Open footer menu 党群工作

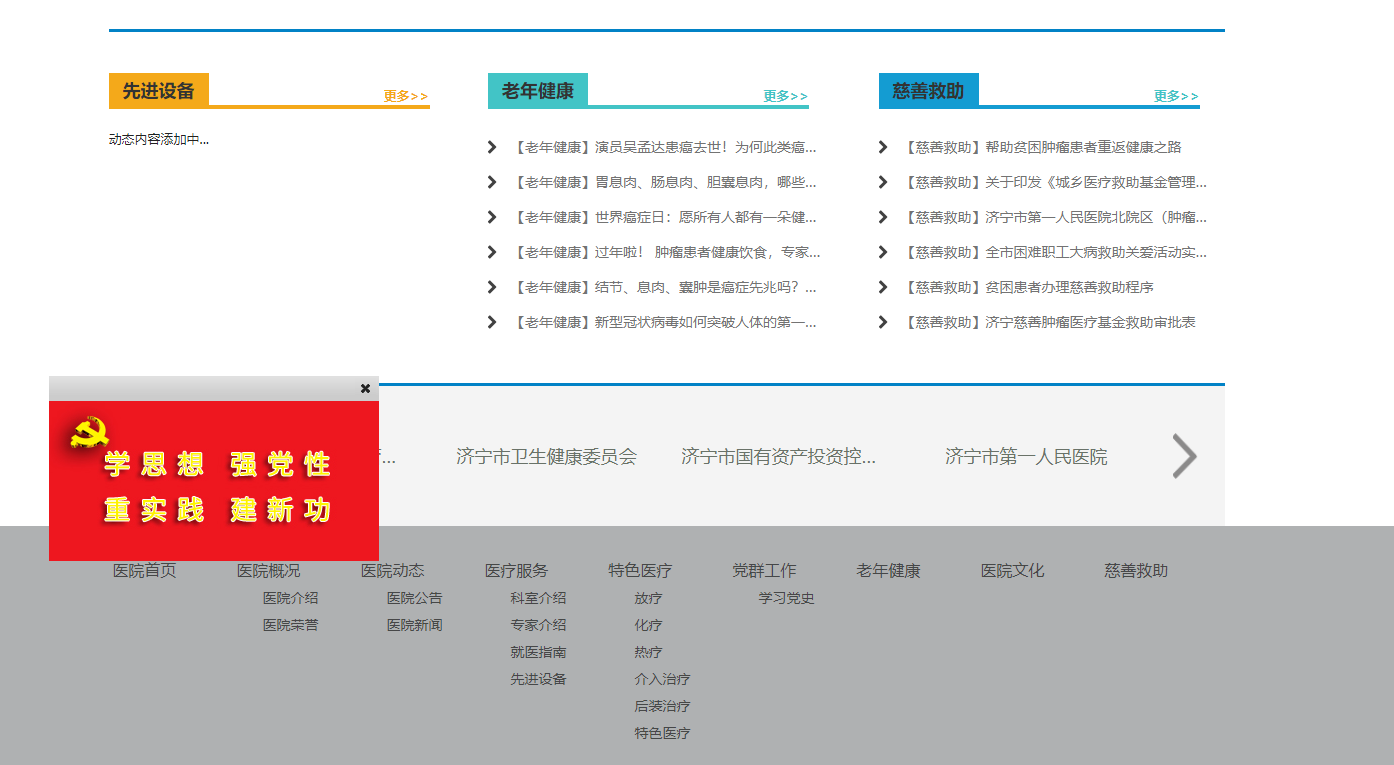click(765, 571)
